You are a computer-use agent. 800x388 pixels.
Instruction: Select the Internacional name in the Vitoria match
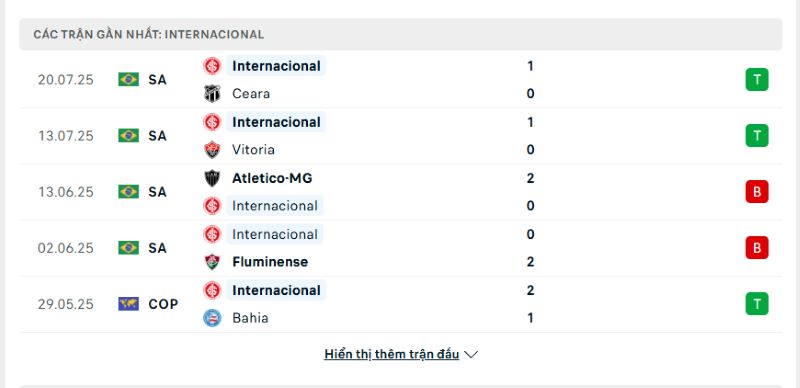276,122
